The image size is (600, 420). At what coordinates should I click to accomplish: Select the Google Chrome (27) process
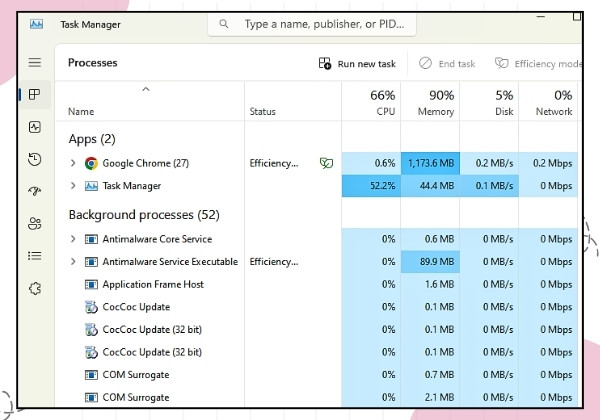(x=146, y=163)
